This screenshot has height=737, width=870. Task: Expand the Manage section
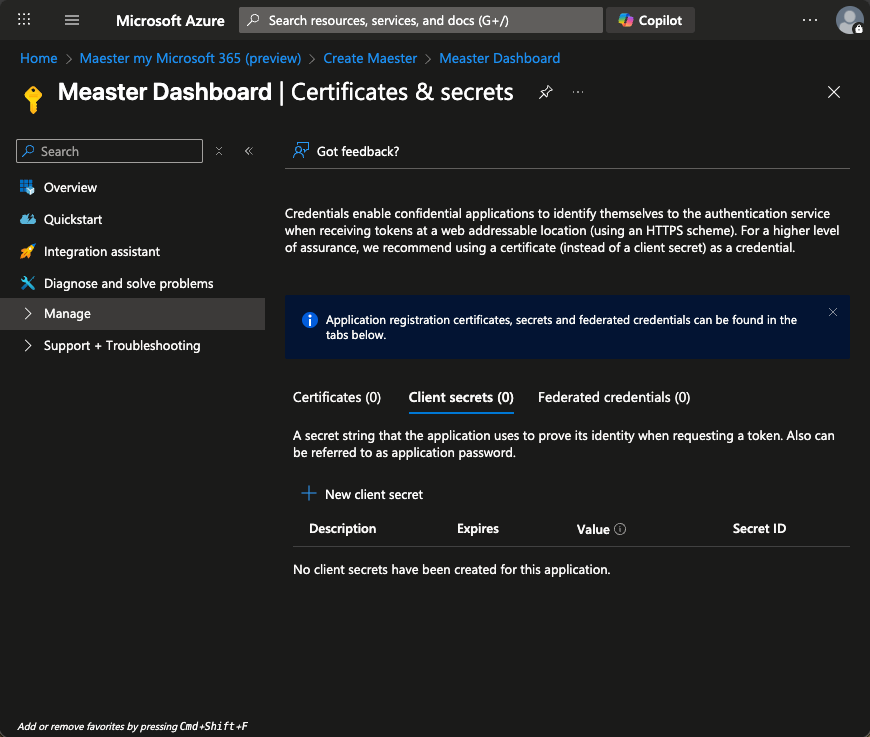(67, 314)
